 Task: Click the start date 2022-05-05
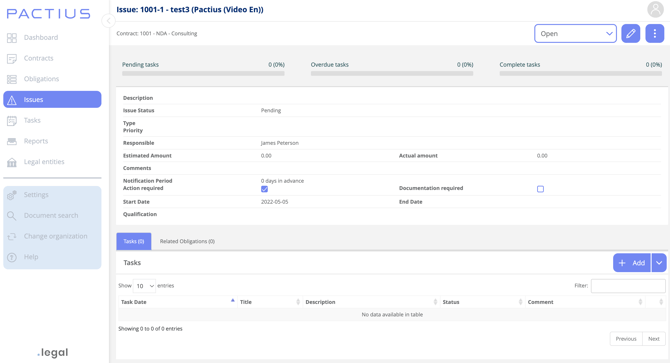274,202
